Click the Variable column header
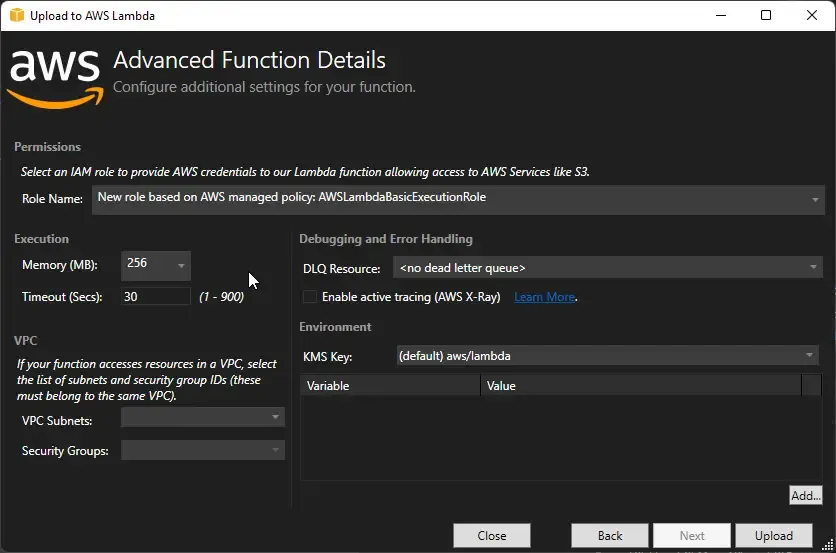This screenshot has height=553, width=836. (390, 386)
